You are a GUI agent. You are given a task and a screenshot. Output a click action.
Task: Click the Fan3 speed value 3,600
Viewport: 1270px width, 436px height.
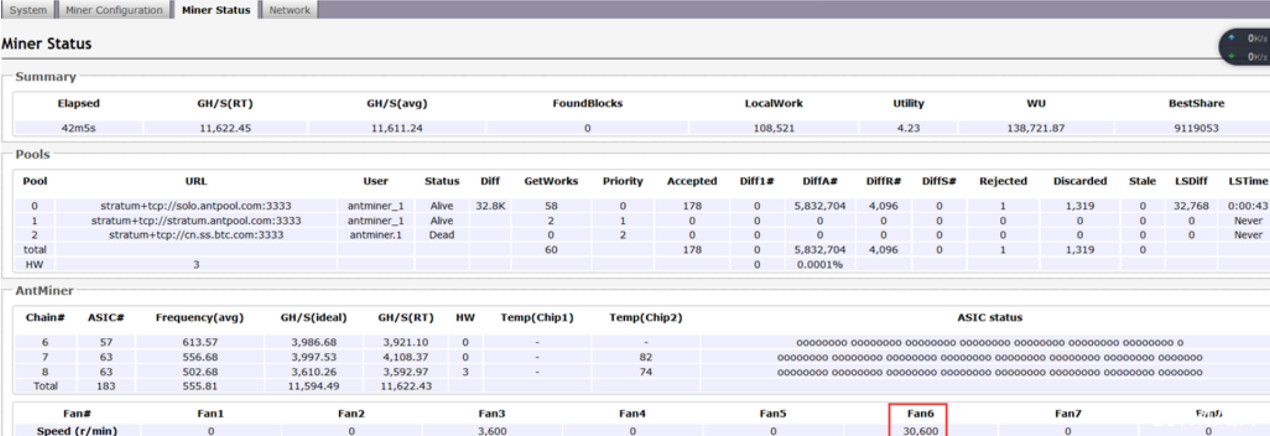pos(493,430)
